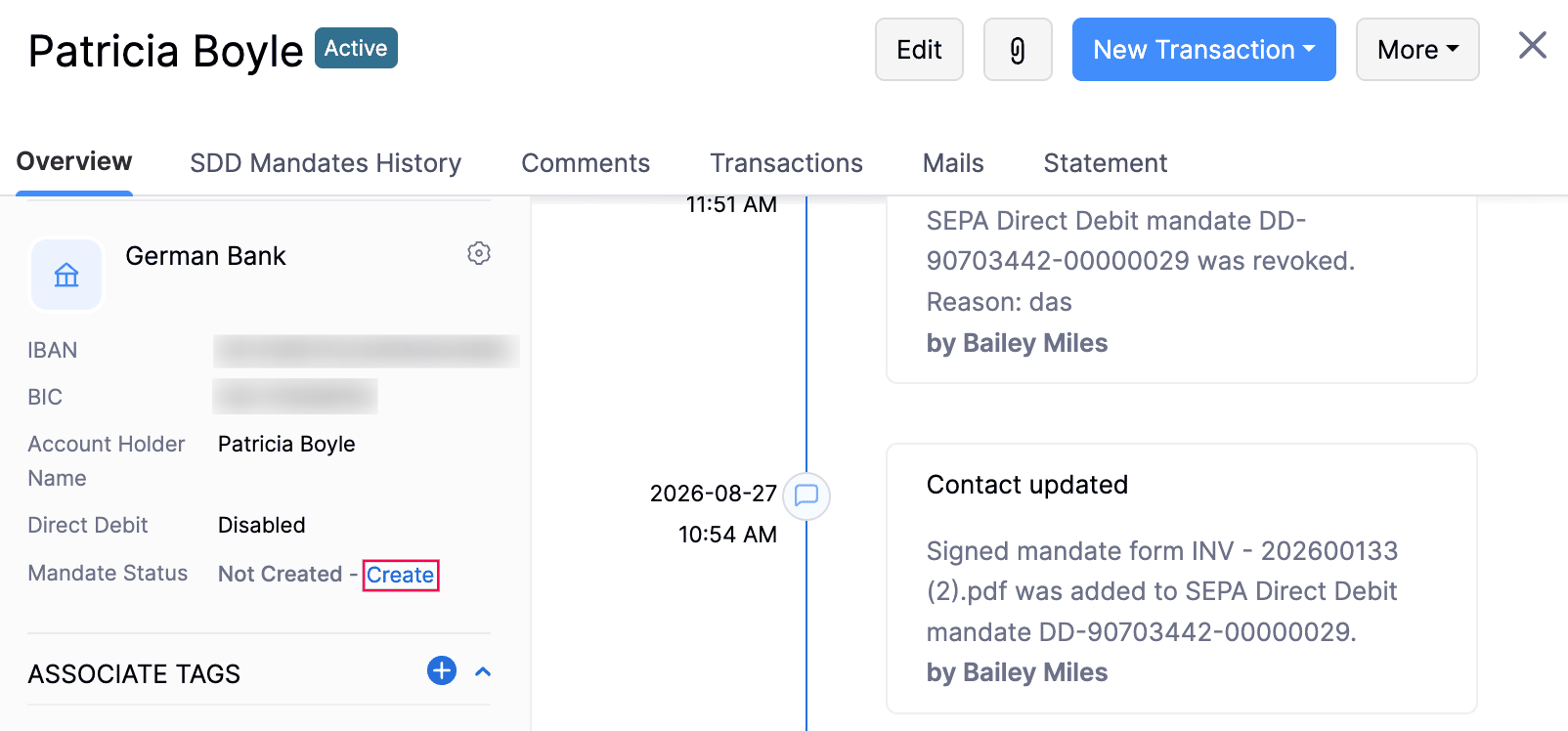Open the New Transaction dropdown
The image size is (1568, 731).
[x=1203, y=50]
